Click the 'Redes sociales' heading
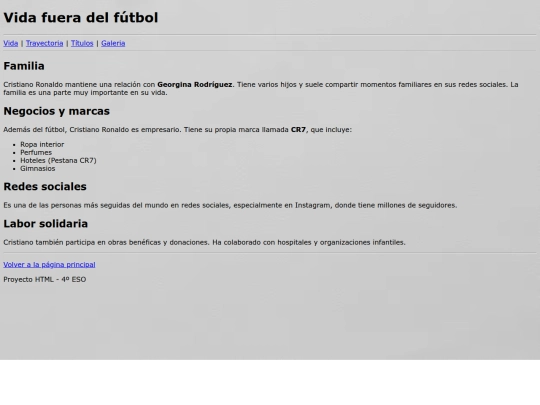Screen dimensions: 540x405 pyautogui.click(x=45, y=186)
